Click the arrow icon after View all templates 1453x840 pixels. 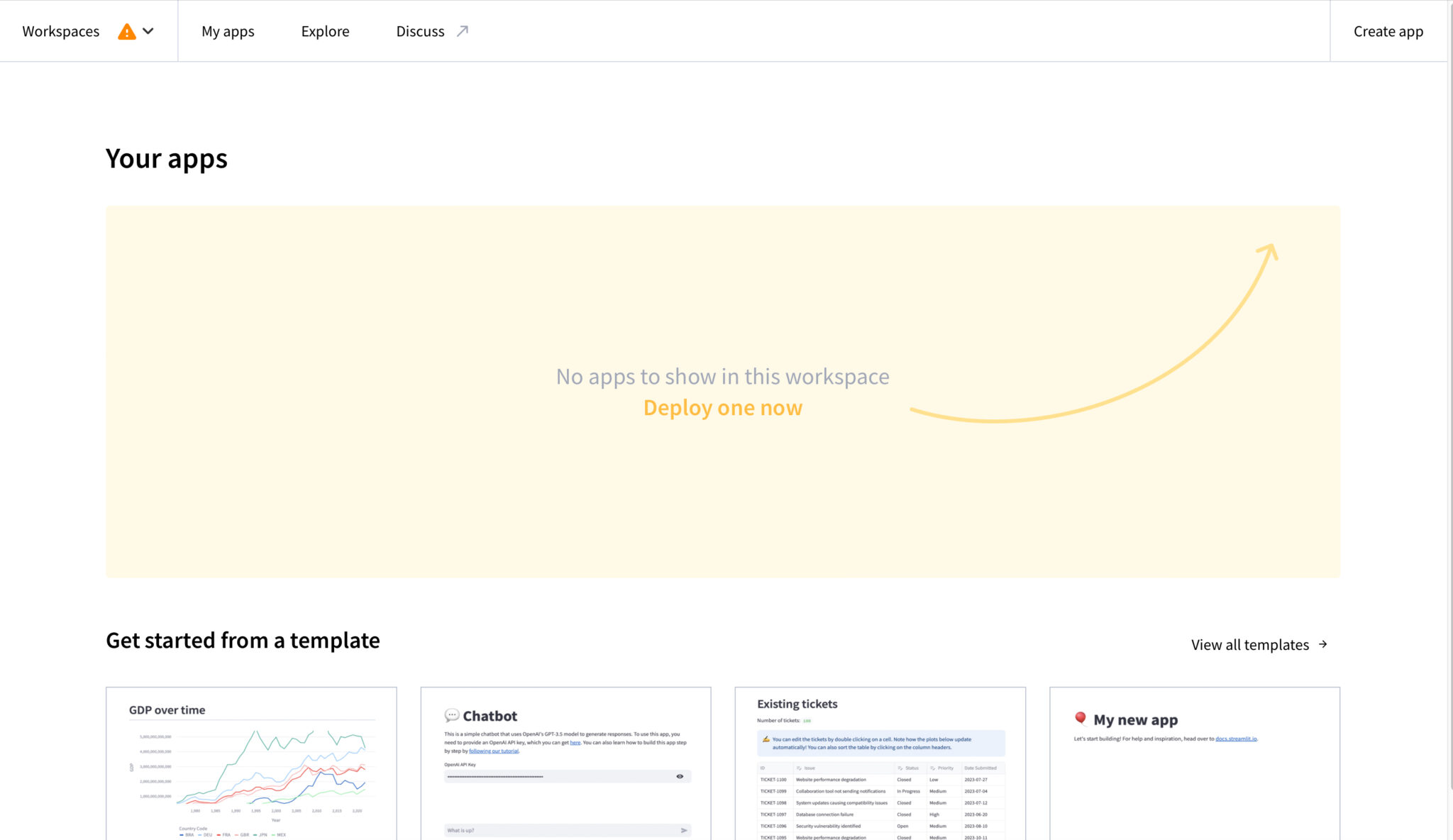[x=1323, y=644]
